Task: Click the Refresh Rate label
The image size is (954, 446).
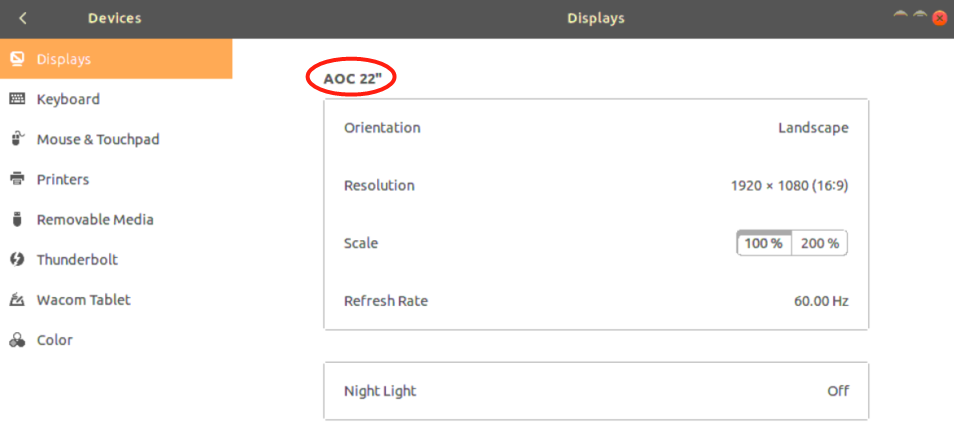Action: click(386, 301)
